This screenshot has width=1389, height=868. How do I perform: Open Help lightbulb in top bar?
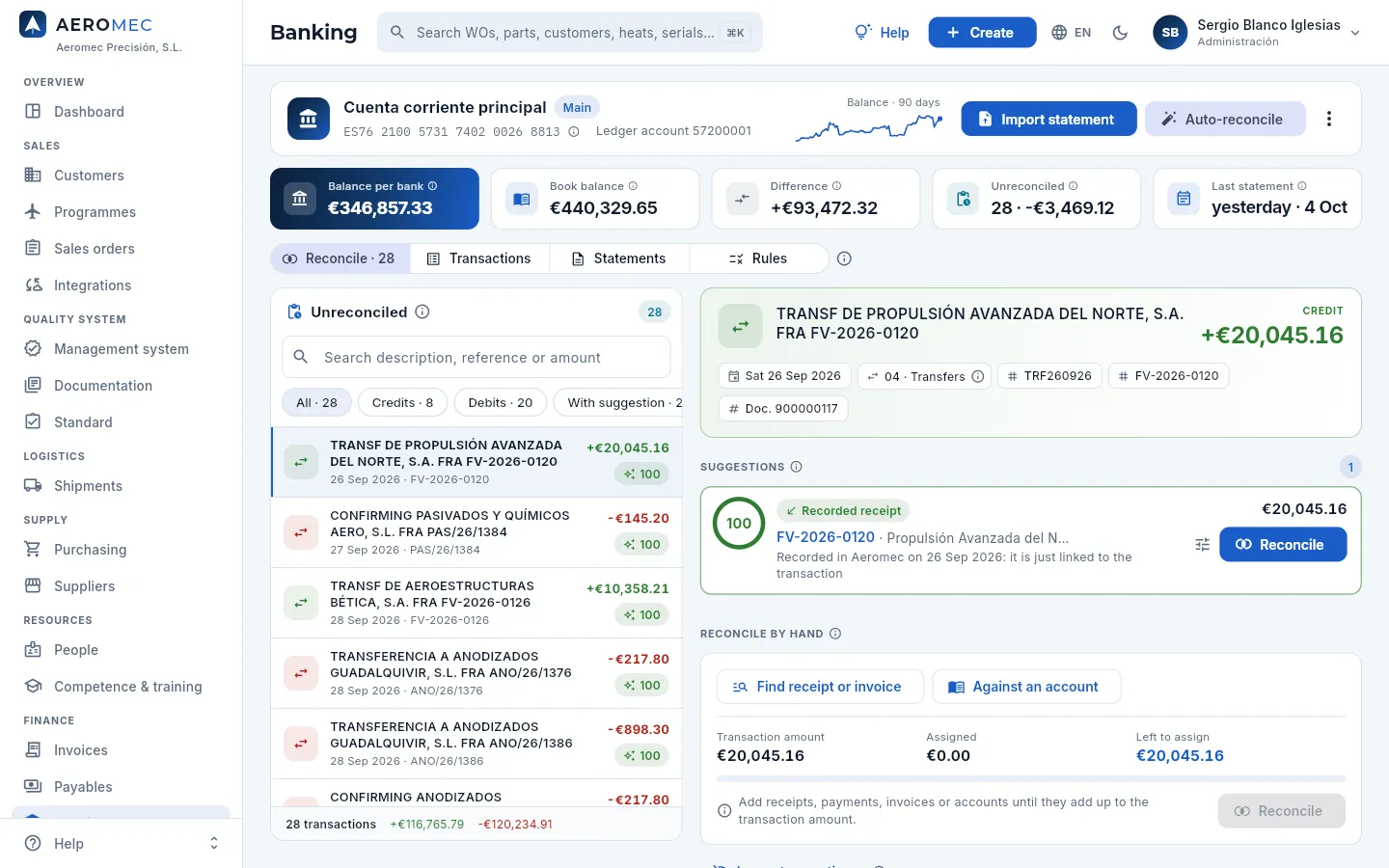[883, 33]
